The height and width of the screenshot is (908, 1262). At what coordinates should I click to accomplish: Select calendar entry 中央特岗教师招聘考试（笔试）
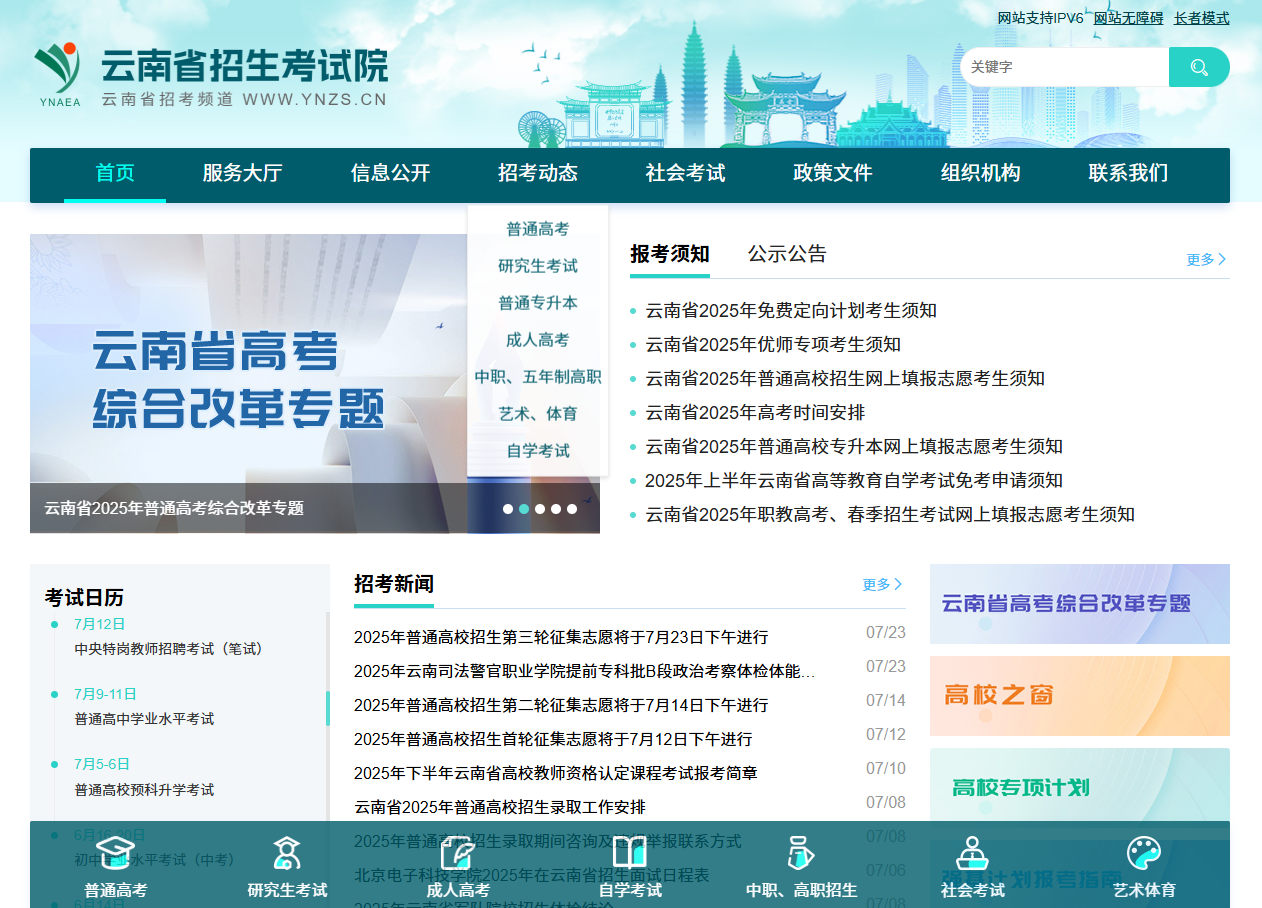pos(169,649)
